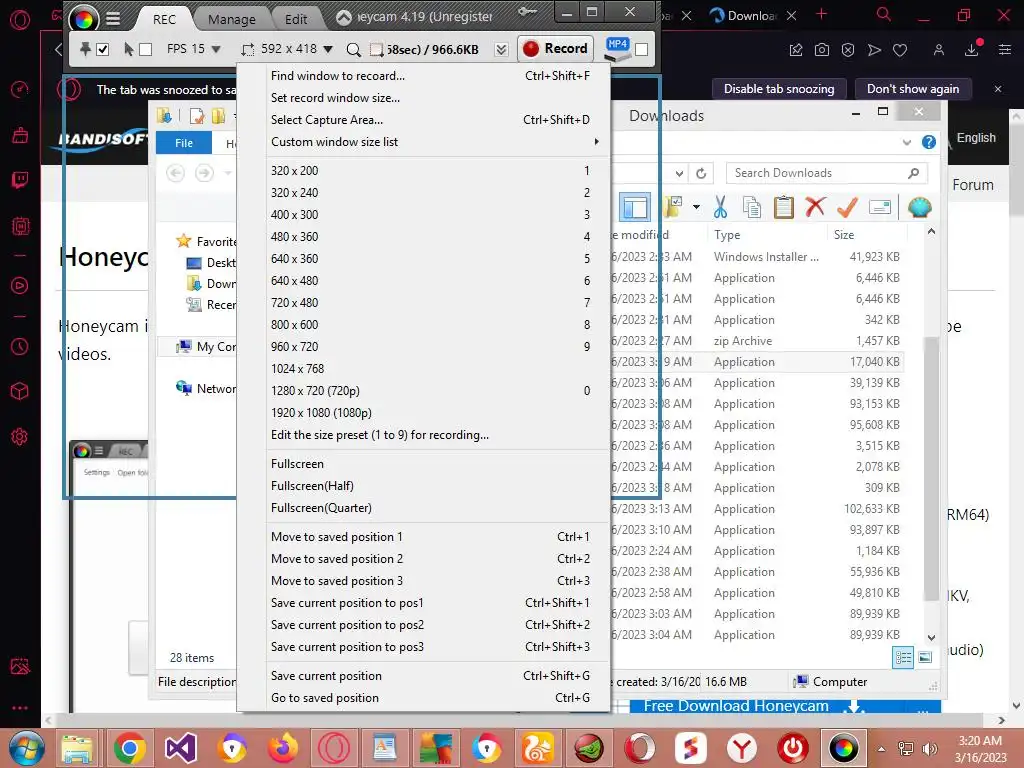Click the Downloads list vertical scrollbar
Screen dimensions: 1024x768
pos(931,468)
